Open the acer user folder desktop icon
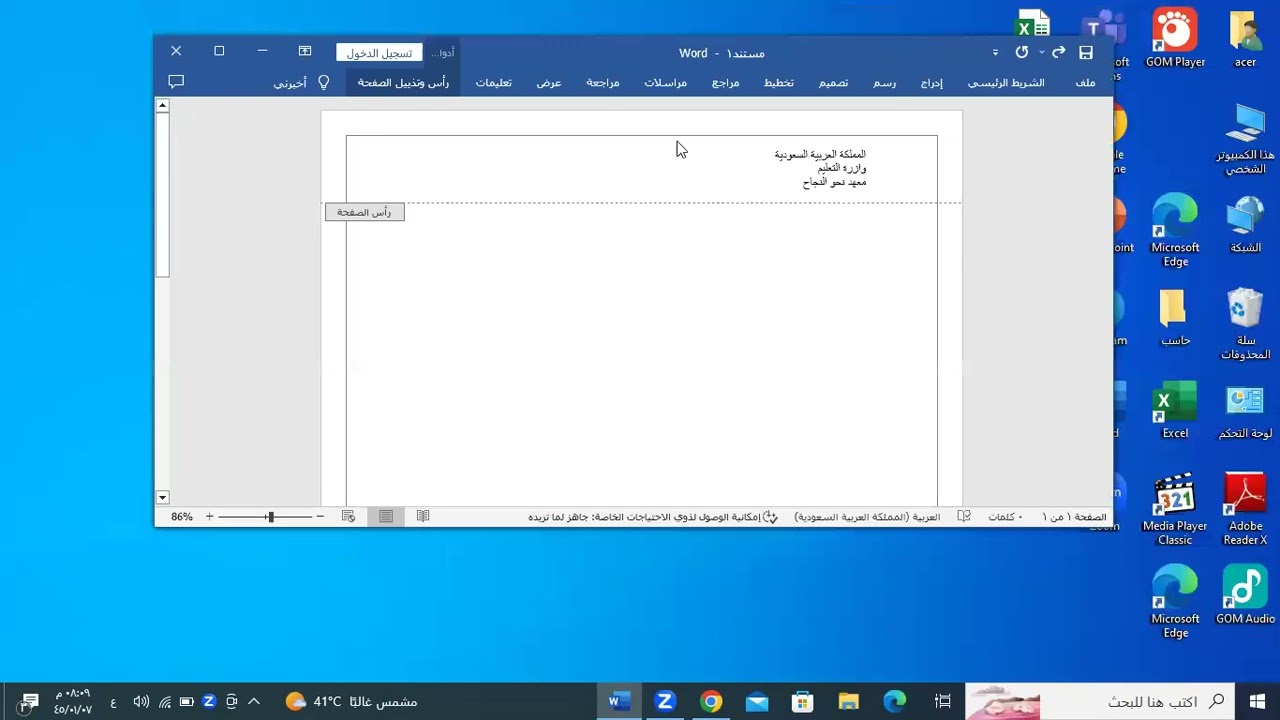 [x=1245, y=40]
